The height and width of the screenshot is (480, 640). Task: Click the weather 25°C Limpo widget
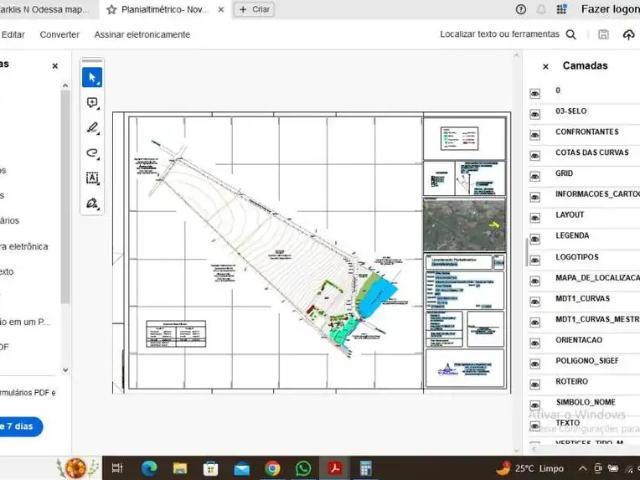[530, 468]
